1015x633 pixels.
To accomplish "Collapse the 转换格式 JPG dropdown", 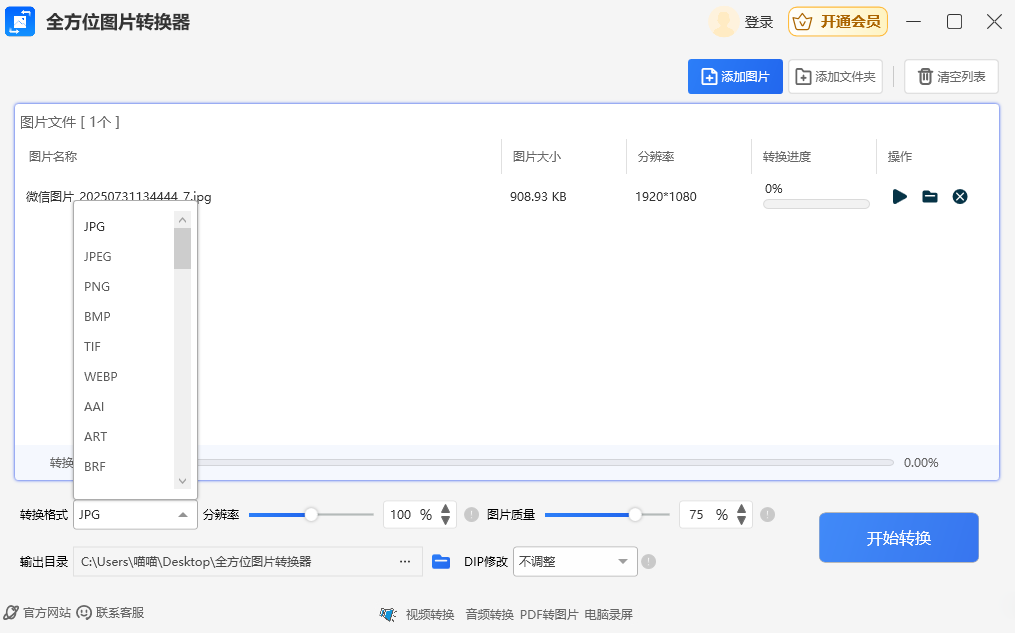I will [182, 515].
